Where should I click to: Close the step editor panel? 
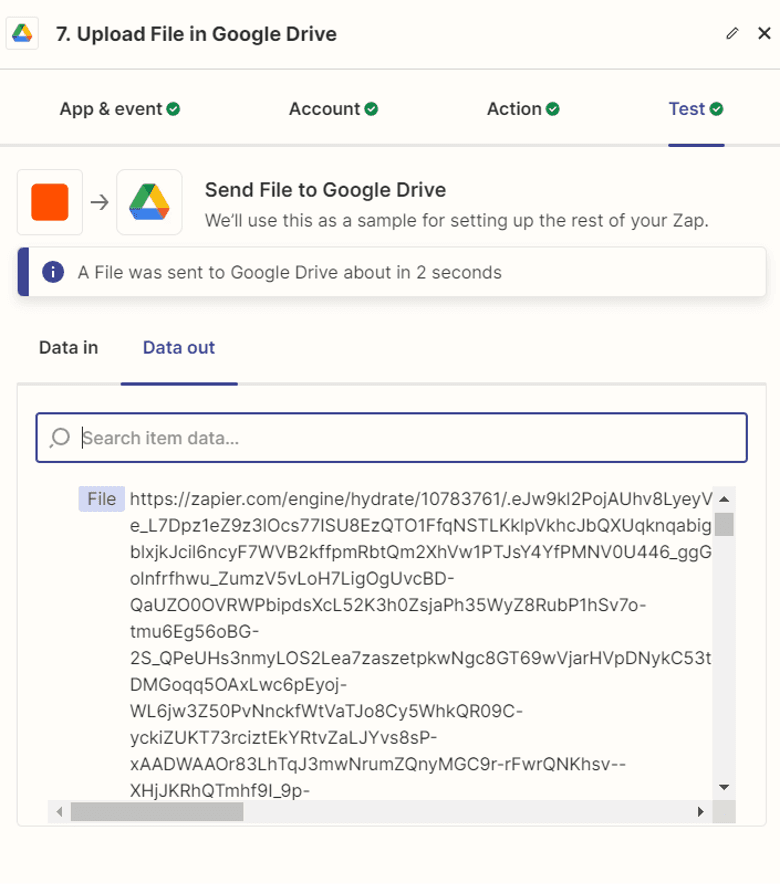(764, 33)
